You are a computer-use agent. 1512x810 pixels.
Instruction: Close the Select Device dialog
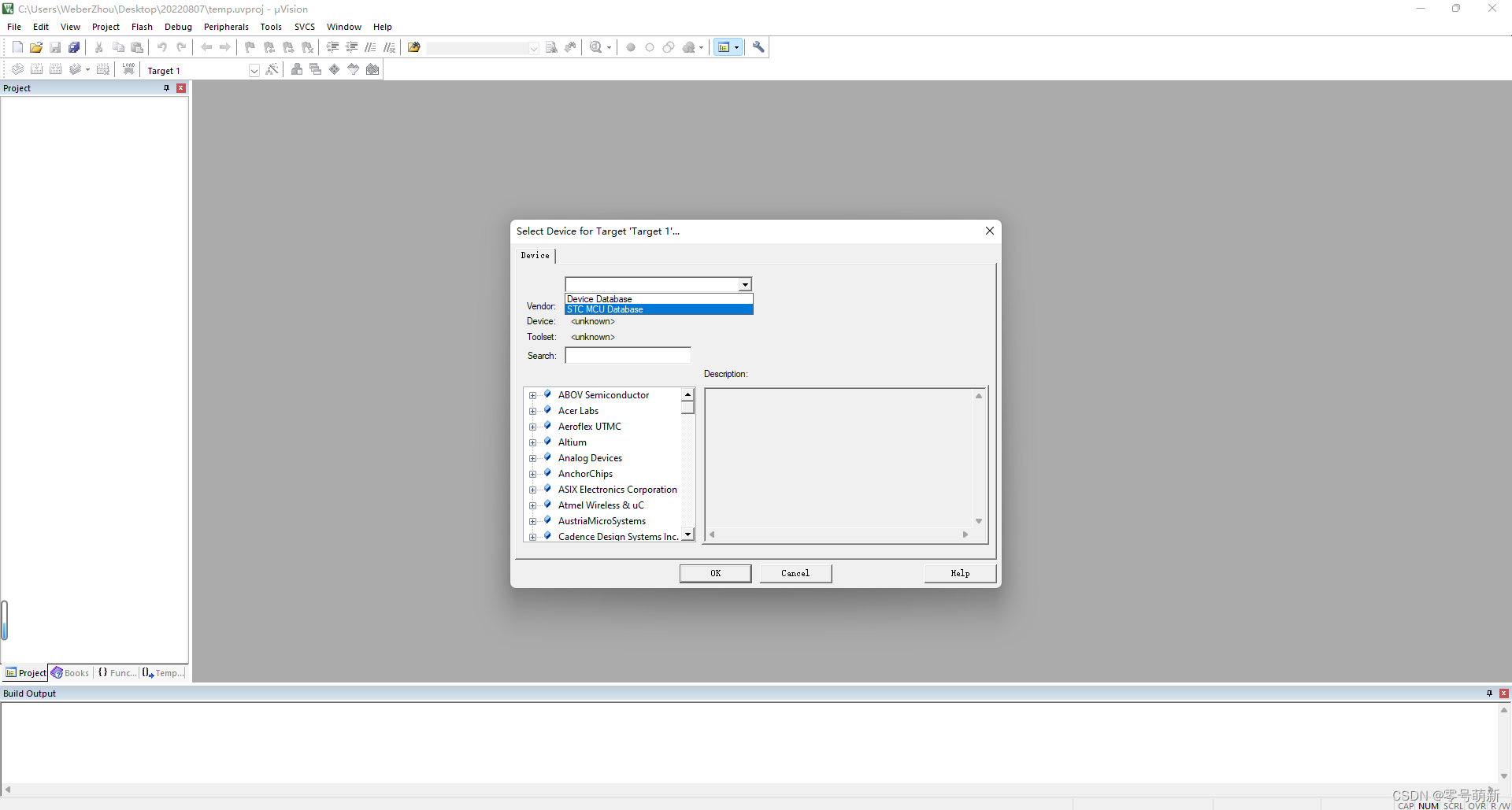[990, 231]
